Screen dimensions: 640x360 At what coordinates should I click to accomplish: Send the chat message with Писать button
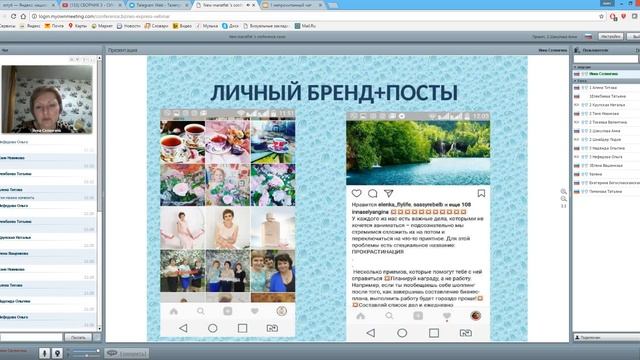tap(78, 337)
